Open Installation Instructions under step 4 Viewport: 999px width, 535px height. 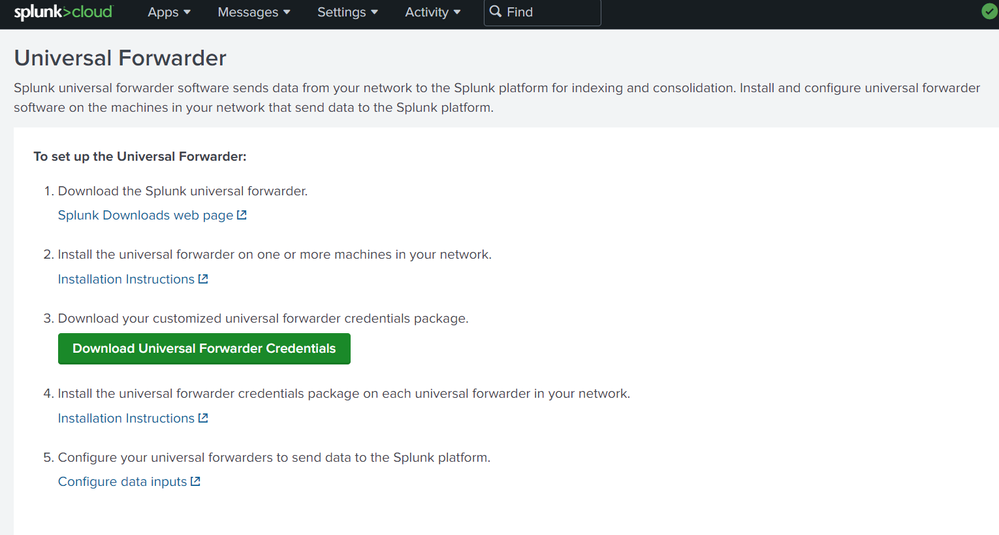point(126,418)
